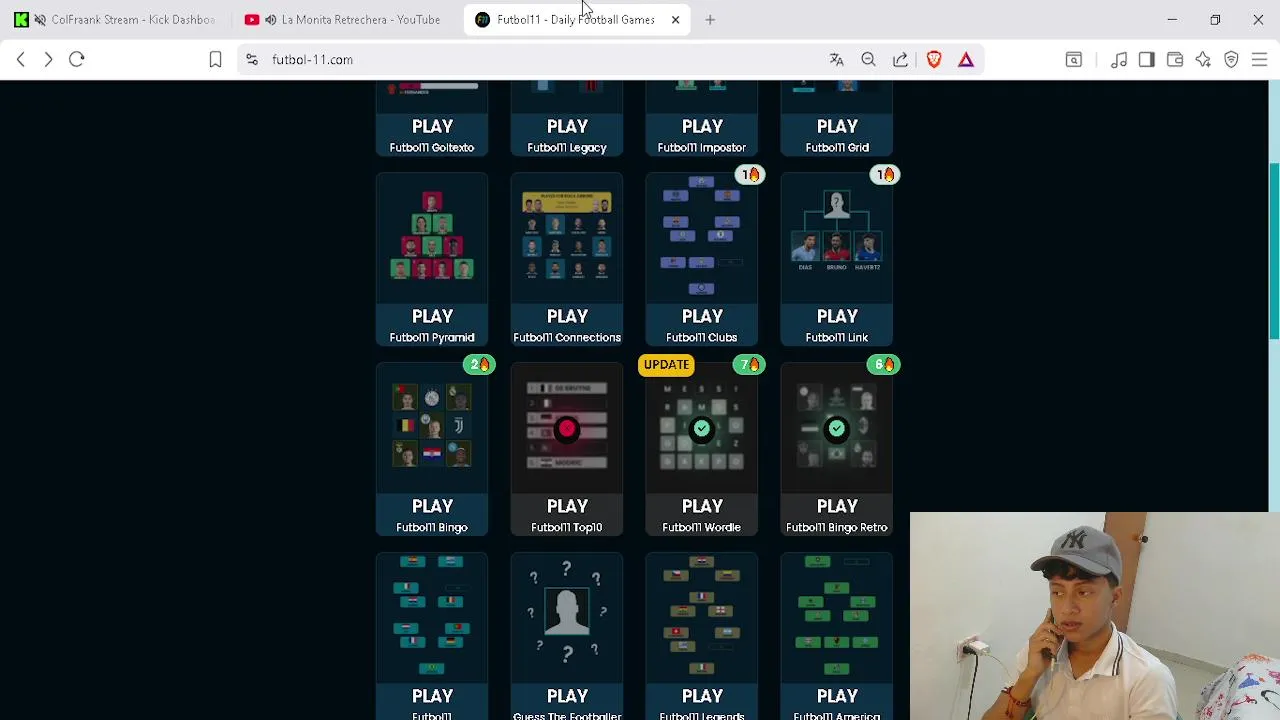This screenshot has height=720, width=1280.
Task: Open the translate page icon
Action: (x=837, y=60)
